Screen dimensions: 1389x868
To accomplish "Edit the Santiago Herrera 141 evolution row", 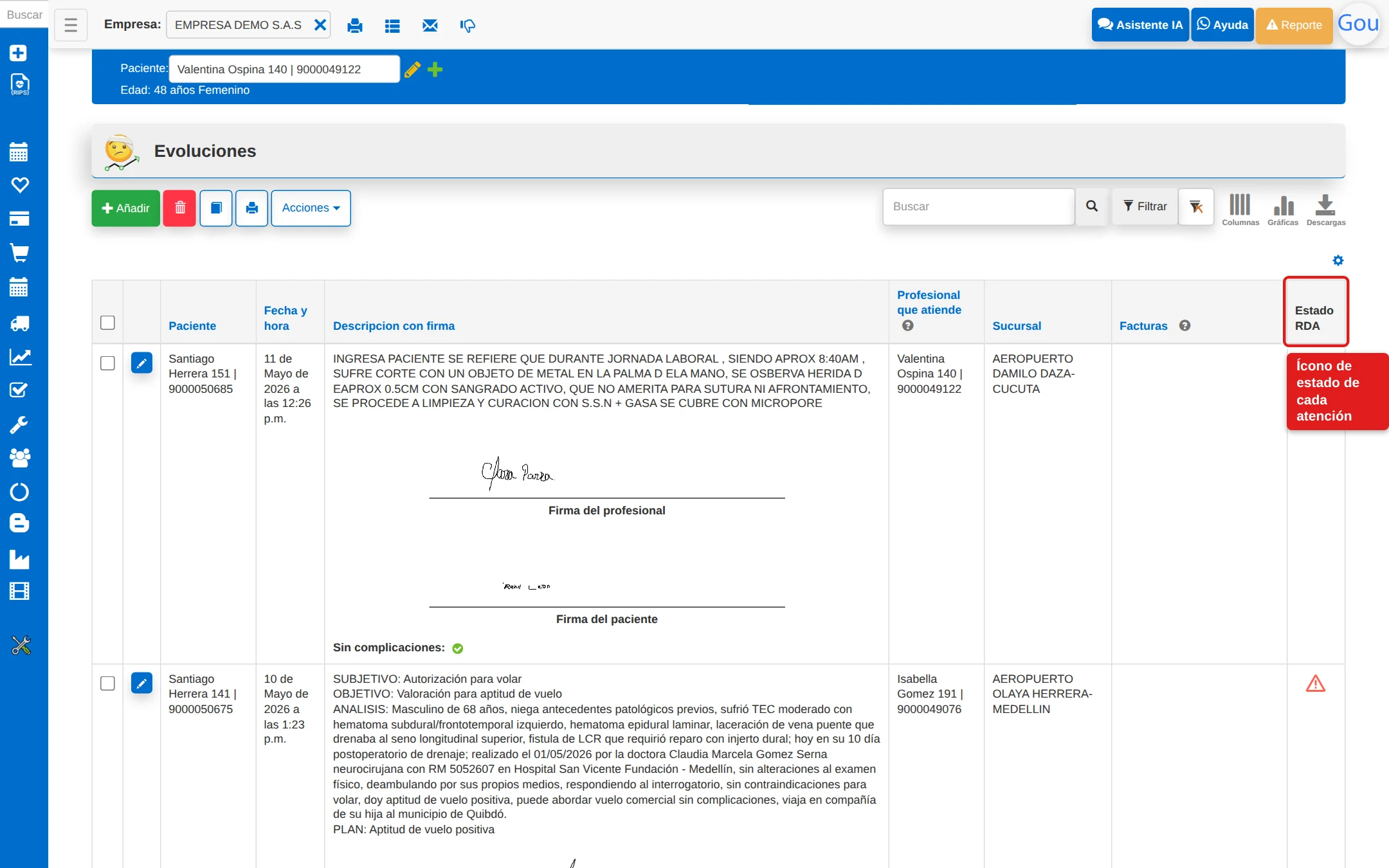I will [x=141, y=683].
